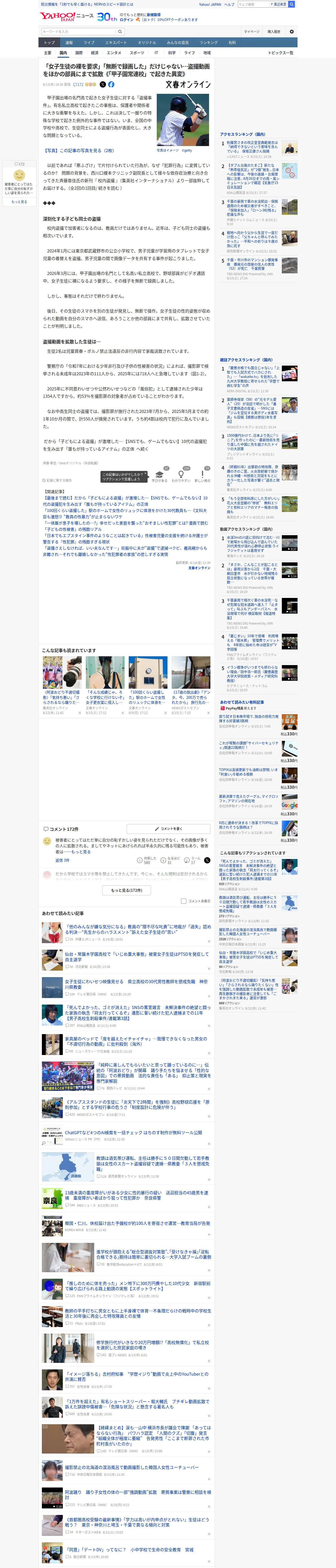Toggle the コメント非表示 checkbox
Screen dimensions: 336x1568
coord(183,901)
